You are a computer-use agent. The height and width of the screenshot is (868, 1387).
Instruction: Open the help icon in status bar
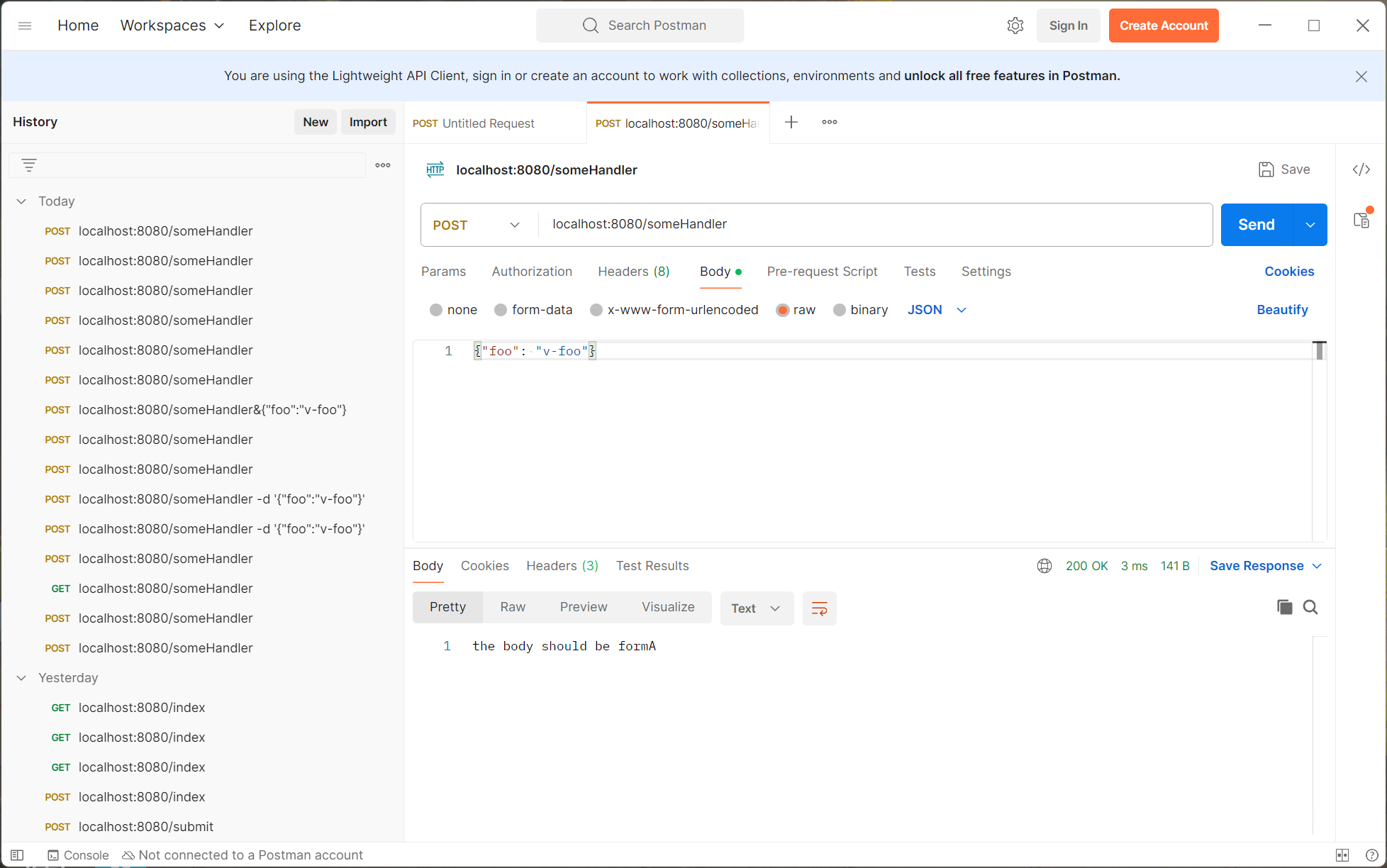(1372, 855)
